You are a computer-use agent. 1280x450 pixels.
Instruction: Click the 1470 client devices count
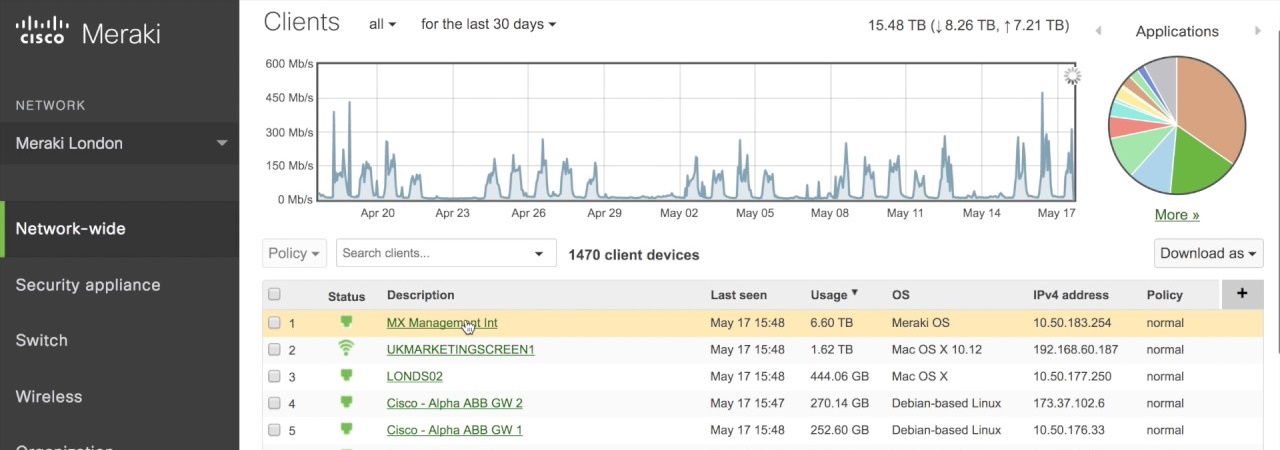pos(634,255)
